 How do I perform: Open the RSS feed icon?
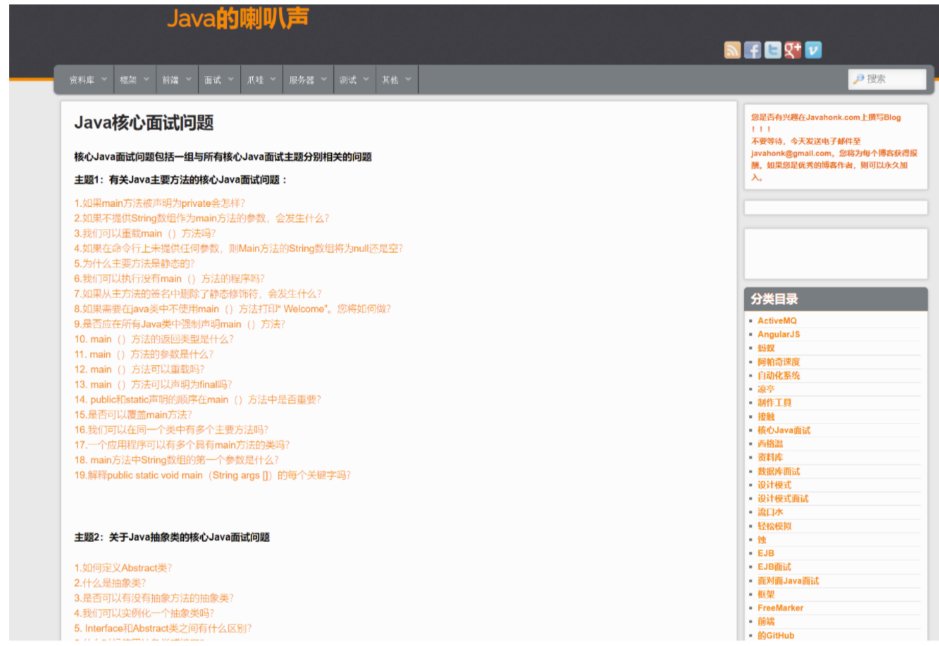tap(732, 50)
